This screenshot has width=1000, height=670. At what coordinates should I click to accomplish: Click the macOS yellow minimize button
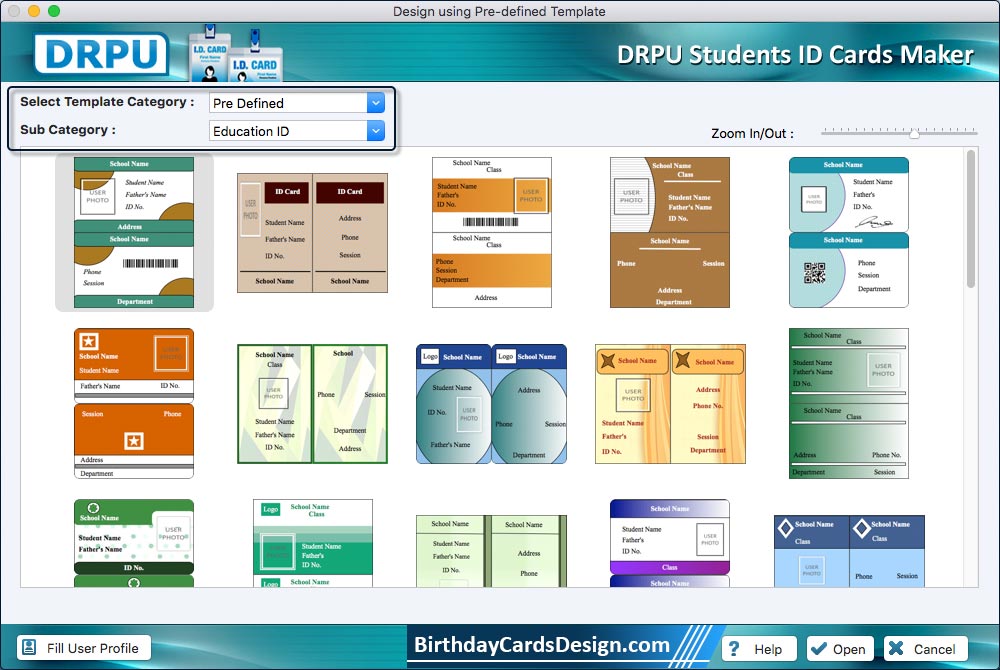pyautogui.click(x=34, y=11)
